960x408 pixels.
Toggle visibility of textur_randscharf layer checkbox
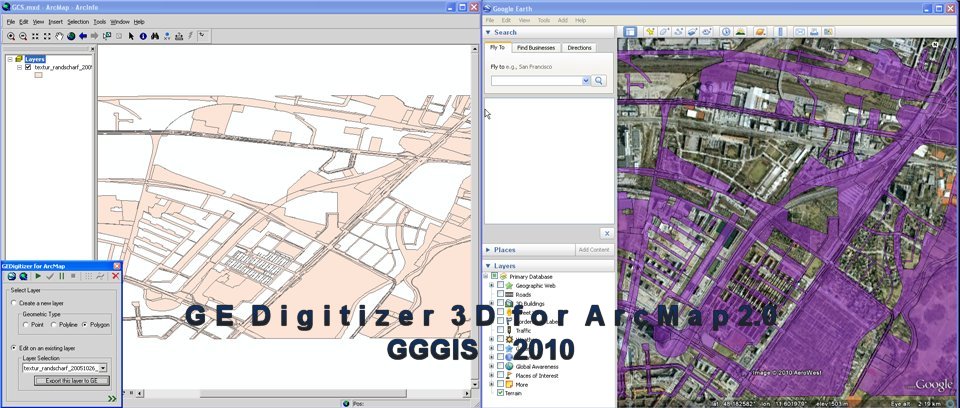pos(28,67)
